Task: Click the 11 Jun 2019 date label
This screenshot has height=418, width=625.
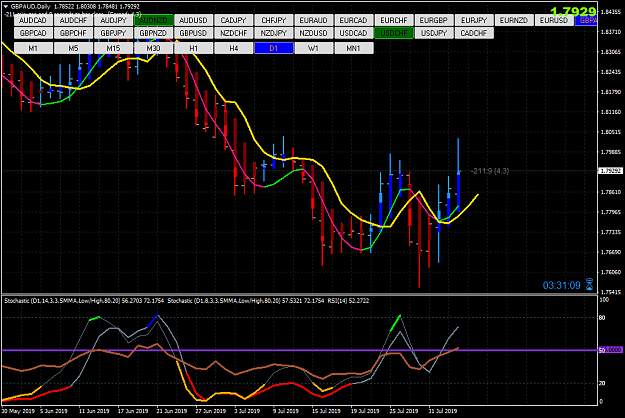Action: 94,411
